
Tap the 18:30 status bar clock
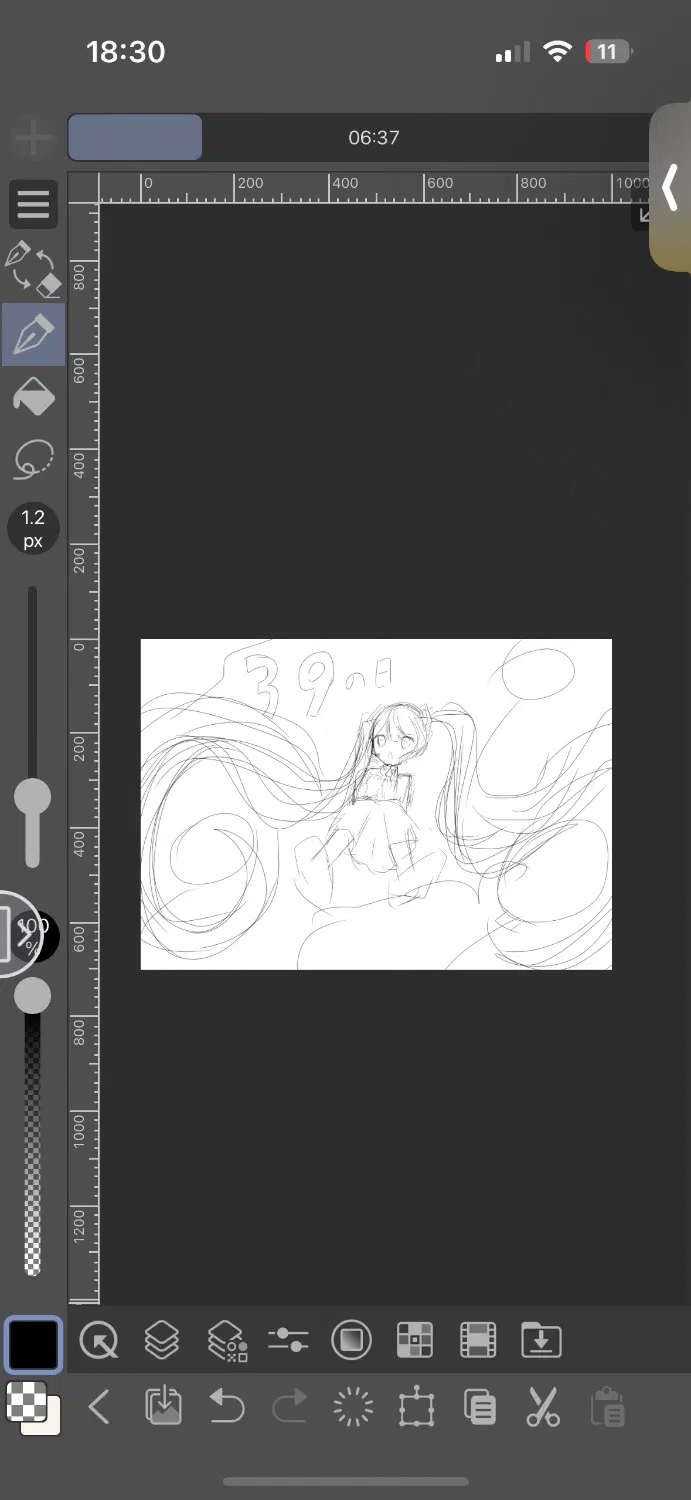(x=126, y=52)
